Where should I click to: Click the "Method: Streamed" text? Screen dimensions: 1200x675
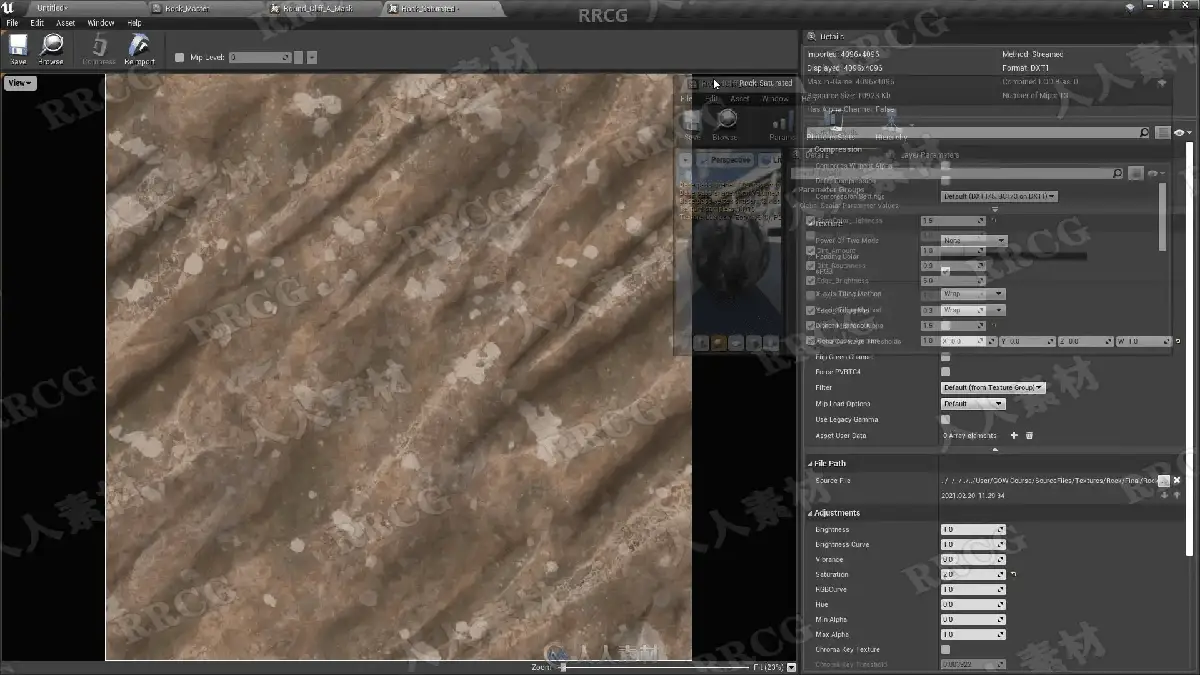click(x=1034, y=54)
